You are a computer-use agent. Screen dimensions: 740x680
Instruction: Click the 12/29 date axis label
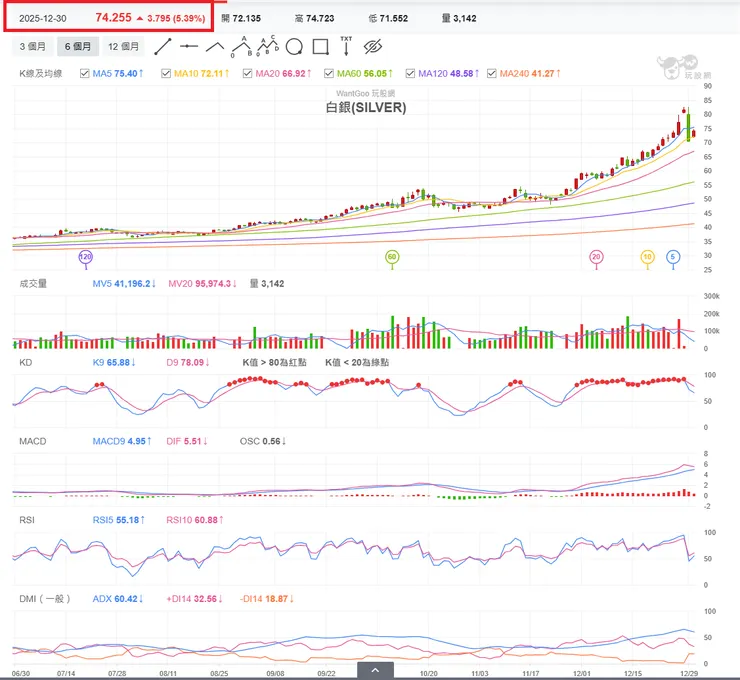(x=690, y=673)
